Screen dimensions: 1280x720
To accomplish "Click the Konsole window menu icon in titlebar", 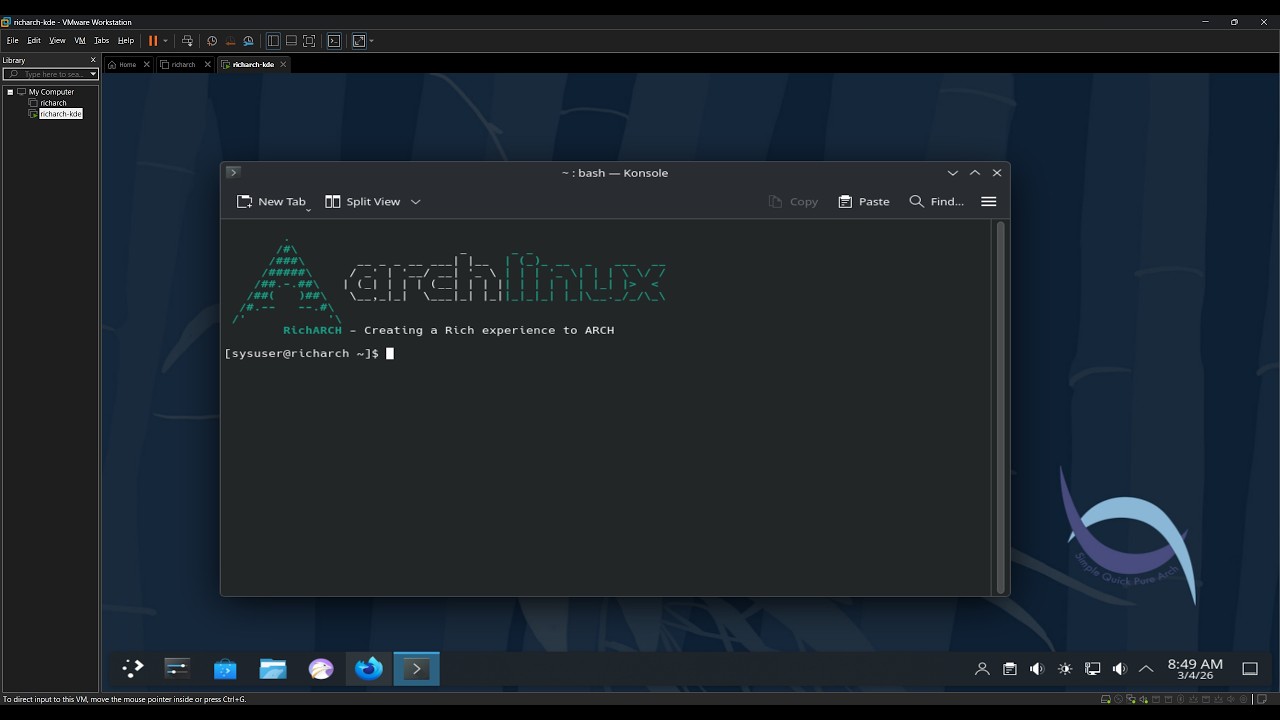I will 233,172.
